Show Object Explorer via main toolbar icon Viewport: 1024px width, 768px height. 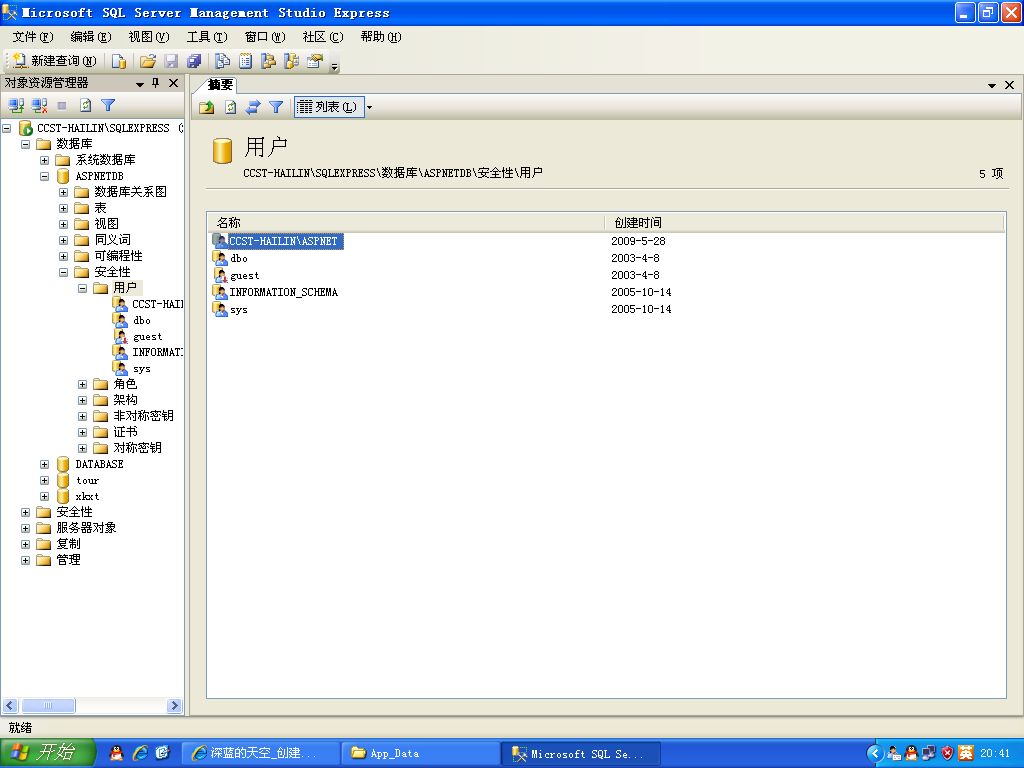[x=268, y=61]
